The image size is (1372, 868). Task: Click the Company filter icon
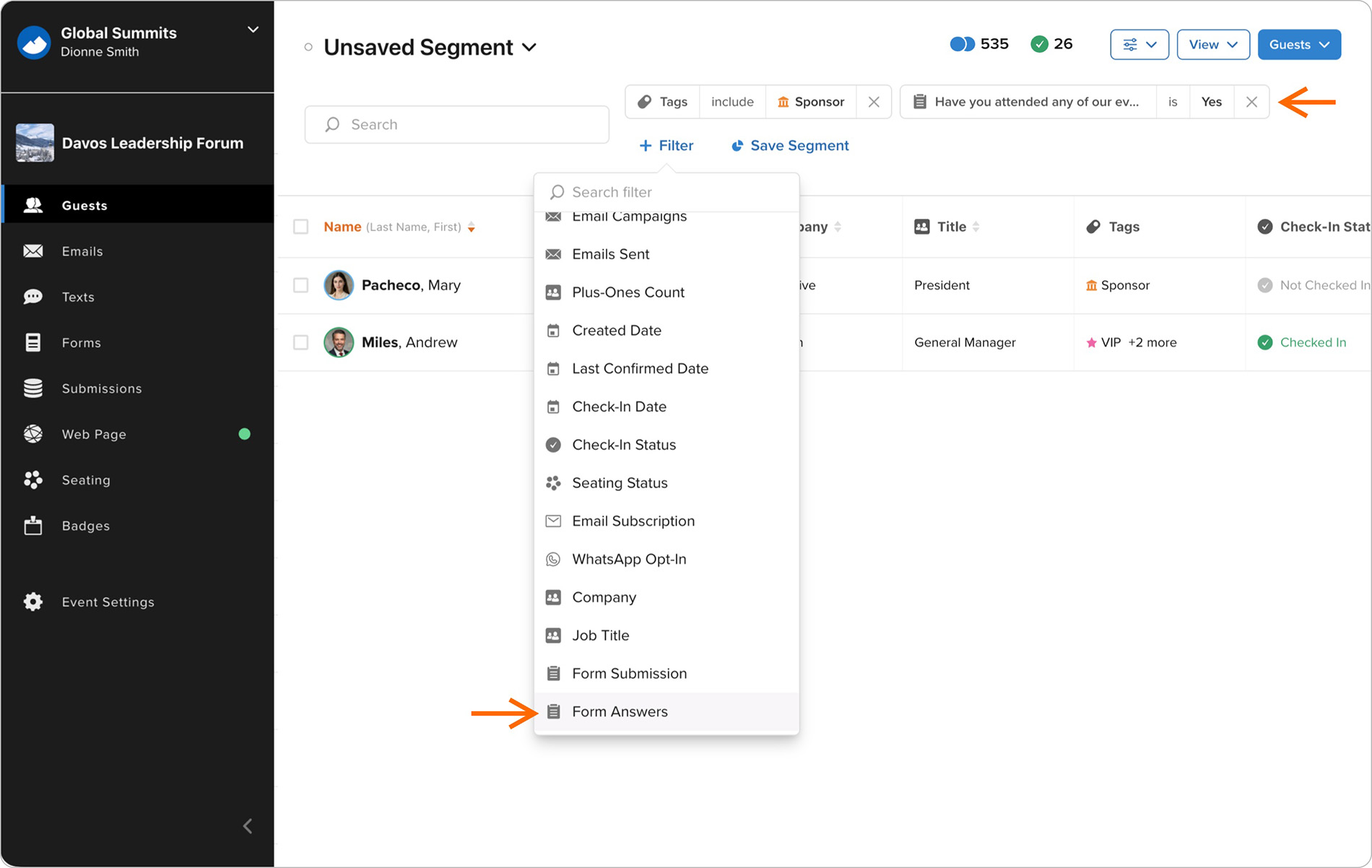[x=553, y=597]
